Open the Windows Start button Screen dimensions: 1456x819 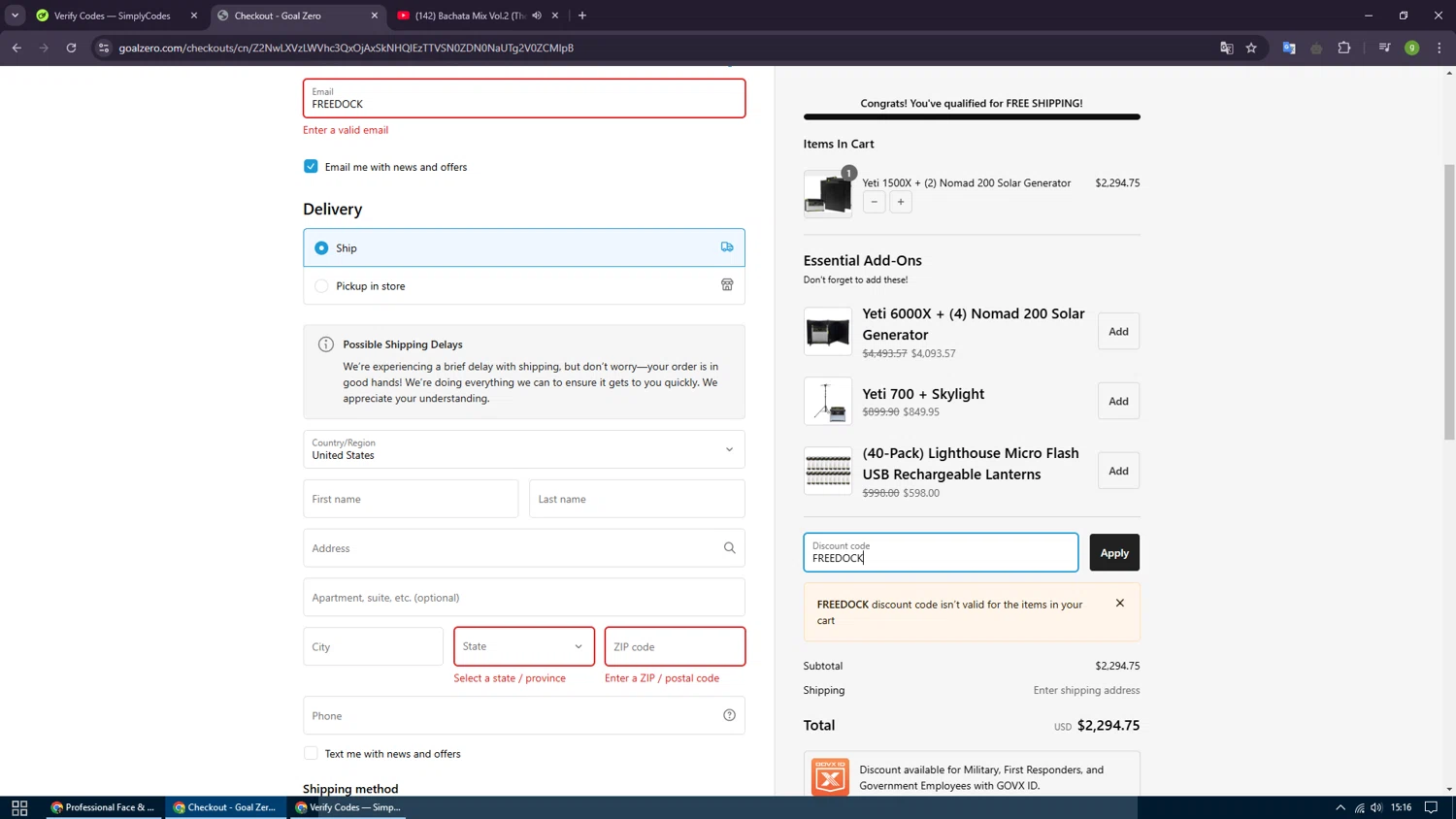tap(19, 807)
